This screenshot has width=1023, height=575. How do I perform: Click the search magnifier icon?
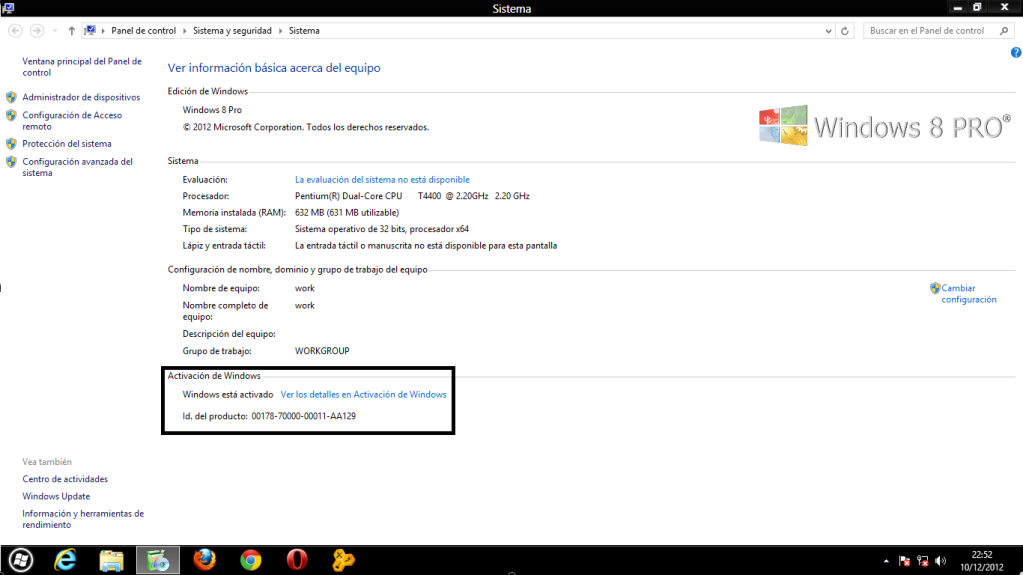pyautogui.click(x=1004, y=31)
